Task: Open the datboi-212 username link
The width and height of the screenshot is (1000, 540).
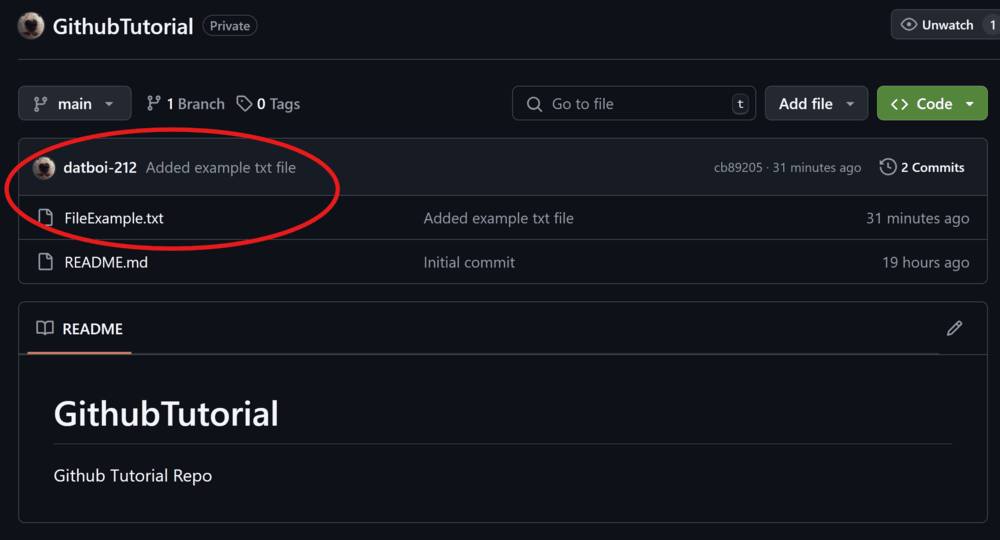Action: [x=99, y=168]
